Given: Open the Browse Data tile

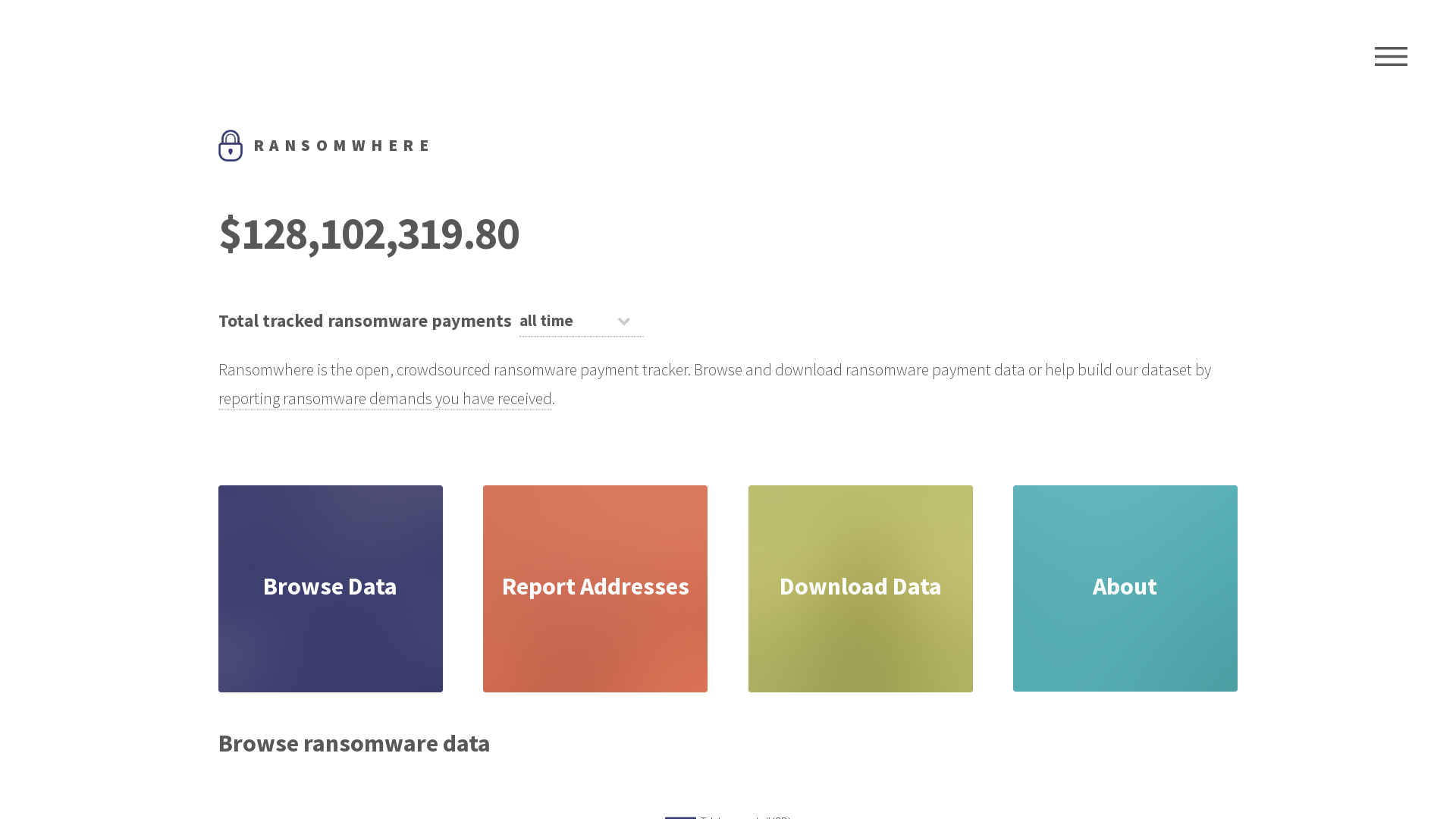Looking at the screenshot, I should (331, 588).
